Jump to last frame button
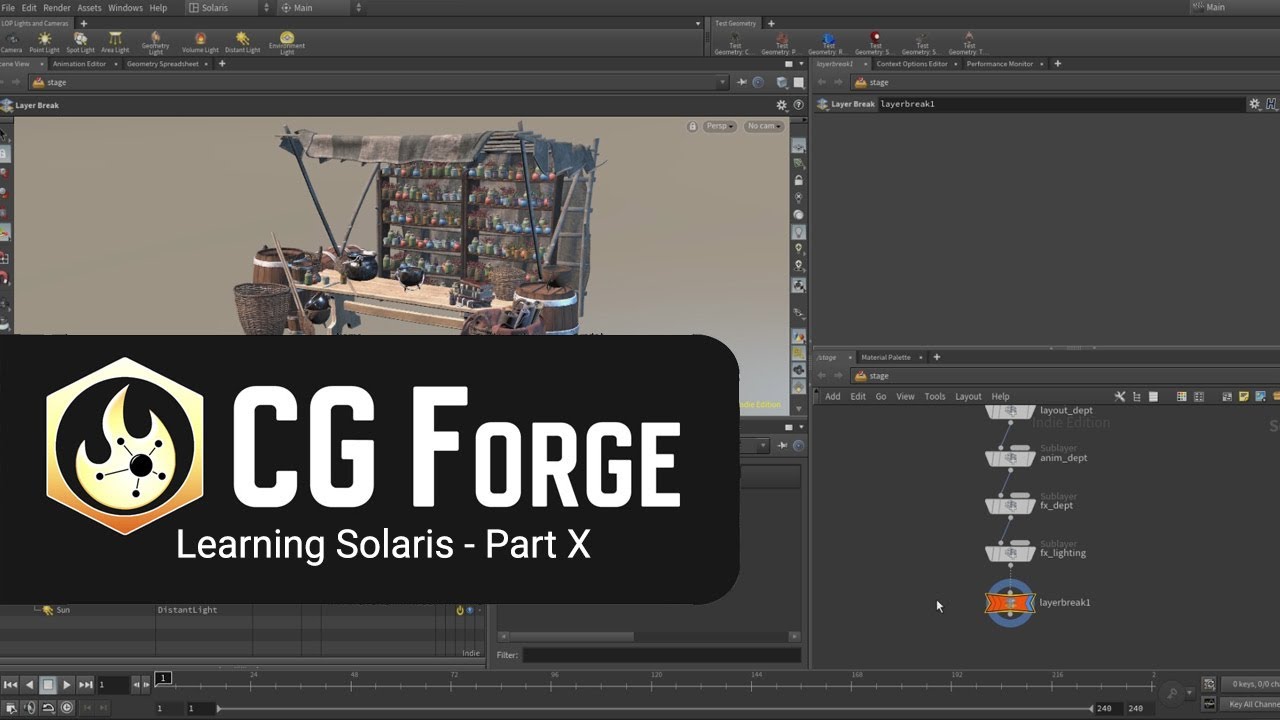Viewport: 1280px width, 720px height. pos(86,685)
